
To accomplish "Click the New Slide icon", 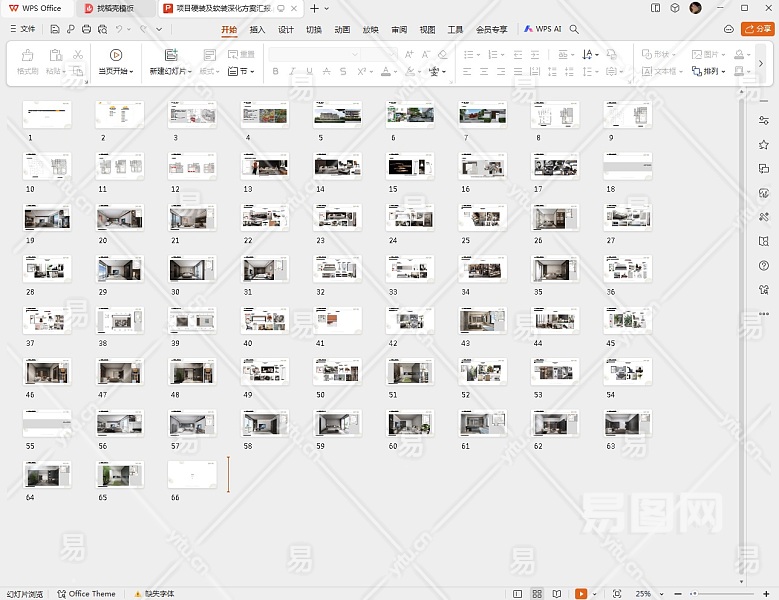I will (x=170, y=55).
